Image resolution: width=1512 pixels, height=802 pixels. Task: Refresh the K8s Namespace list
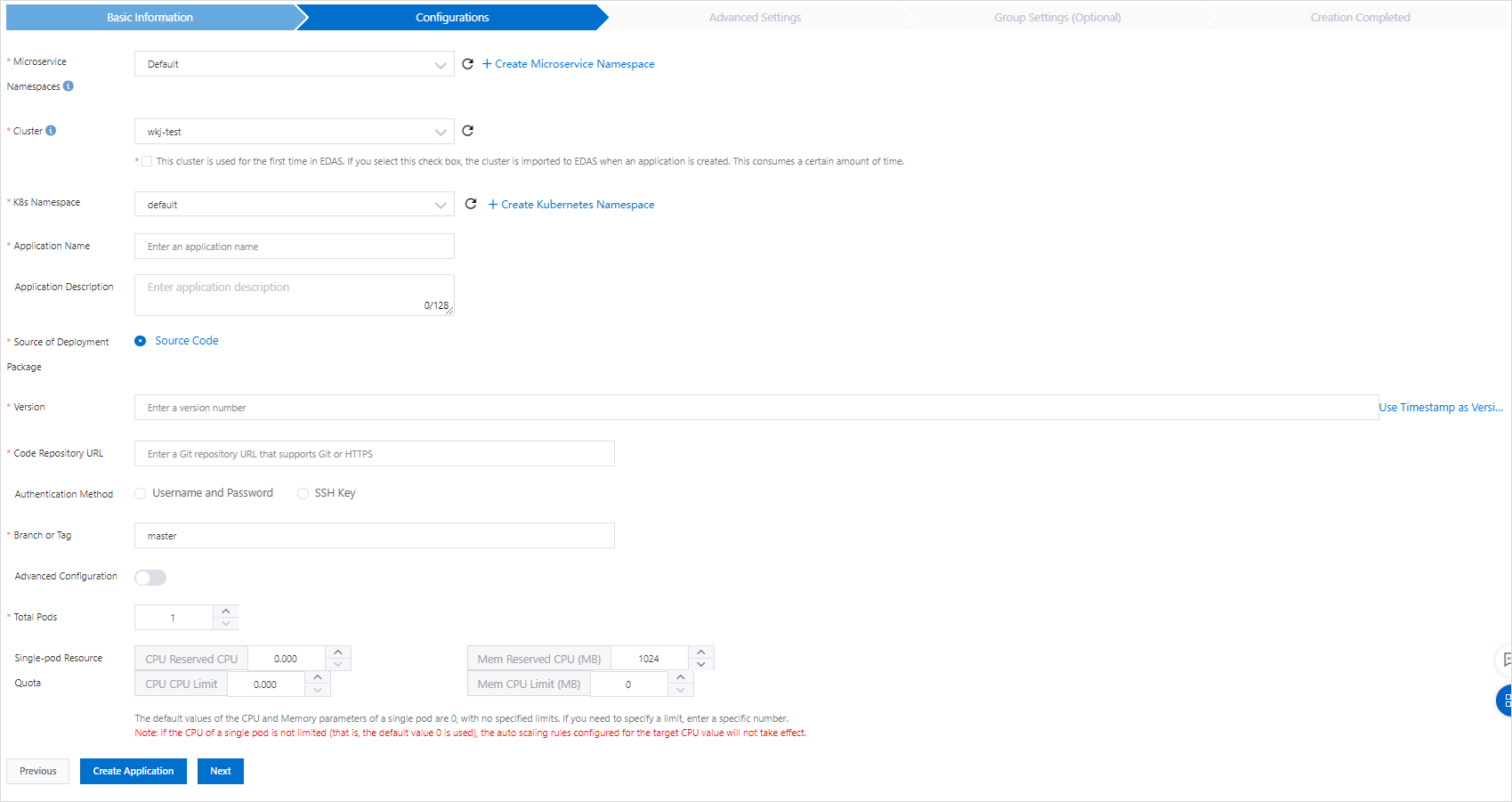471,204
